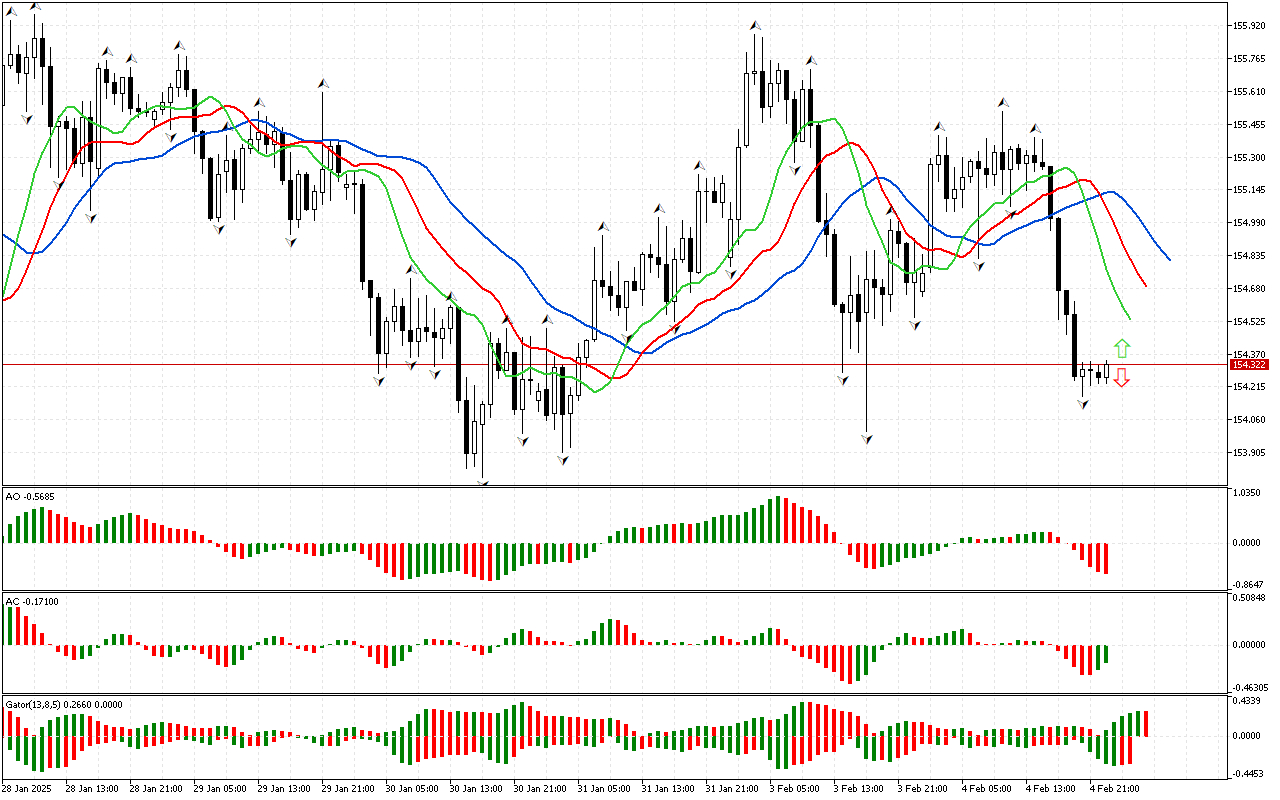Click the 154.525 price scale label
The width and height of the screenshot is (1280, 800).
pyautogui.click(x=1249, y=322)
